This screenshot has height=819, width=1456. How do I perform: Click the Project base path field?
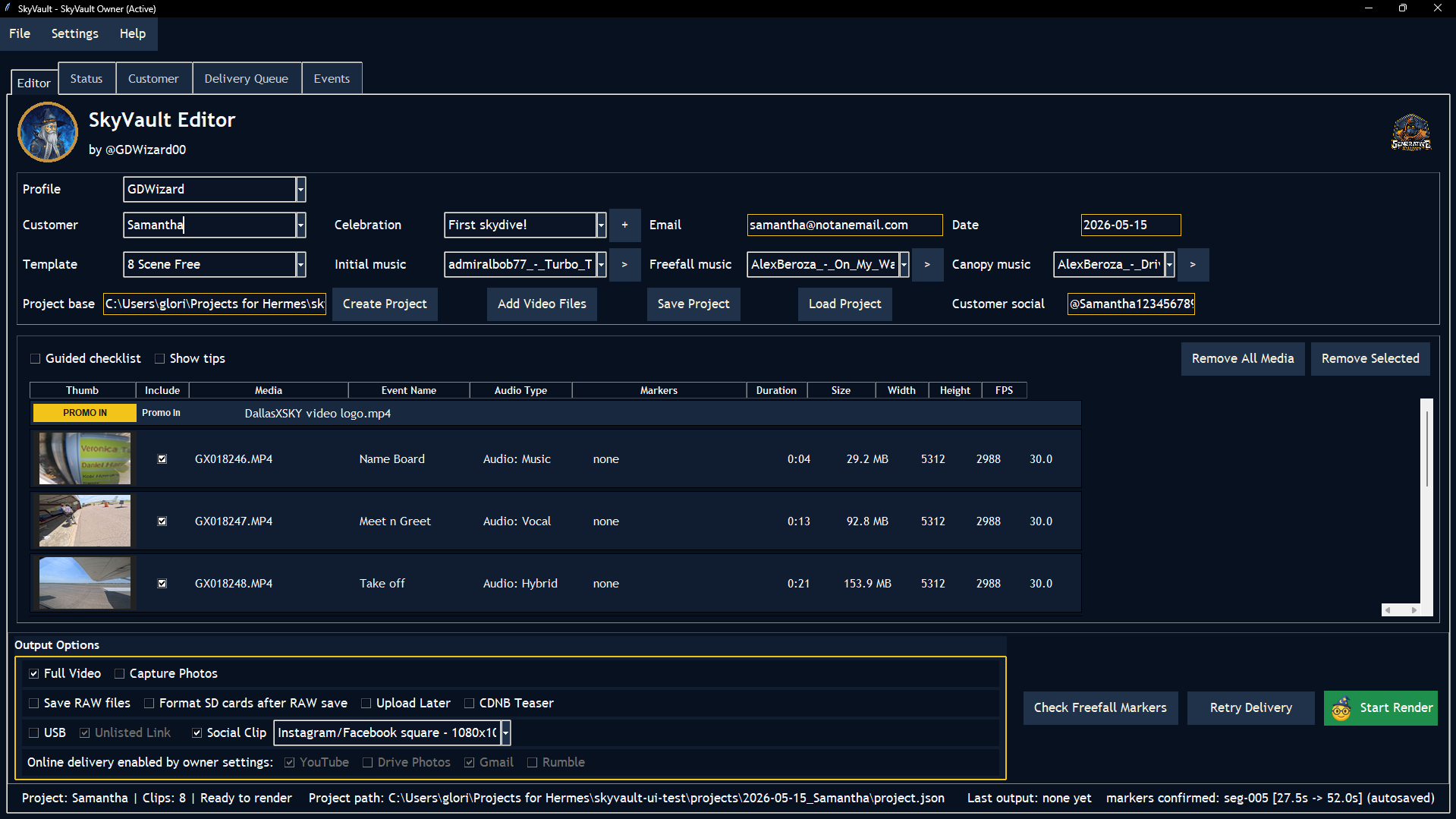pyautogui.click(x=215, y=304)
